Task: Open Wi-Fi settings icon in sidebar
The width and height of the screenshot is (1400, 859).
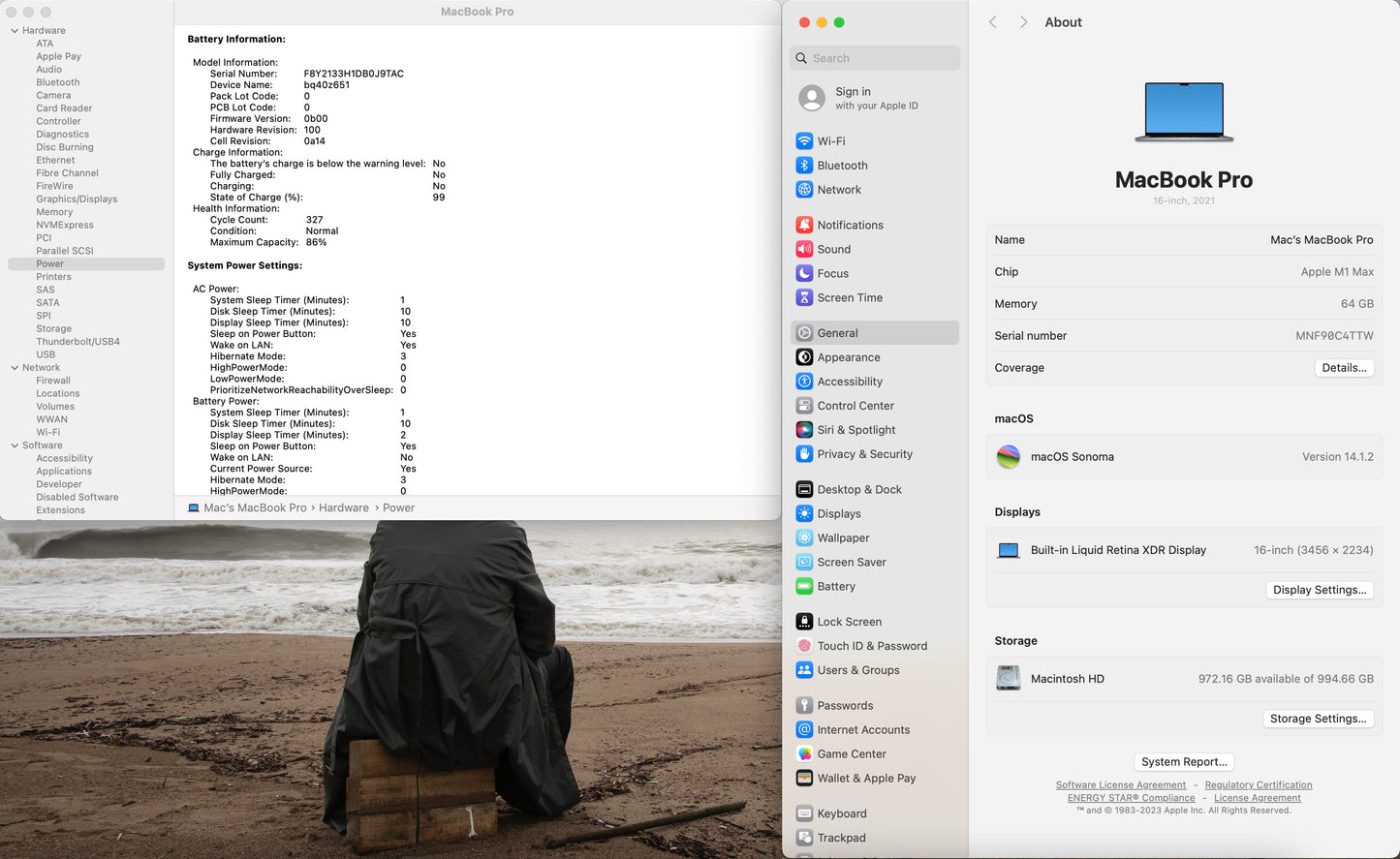Action: (x=804, y=141)
